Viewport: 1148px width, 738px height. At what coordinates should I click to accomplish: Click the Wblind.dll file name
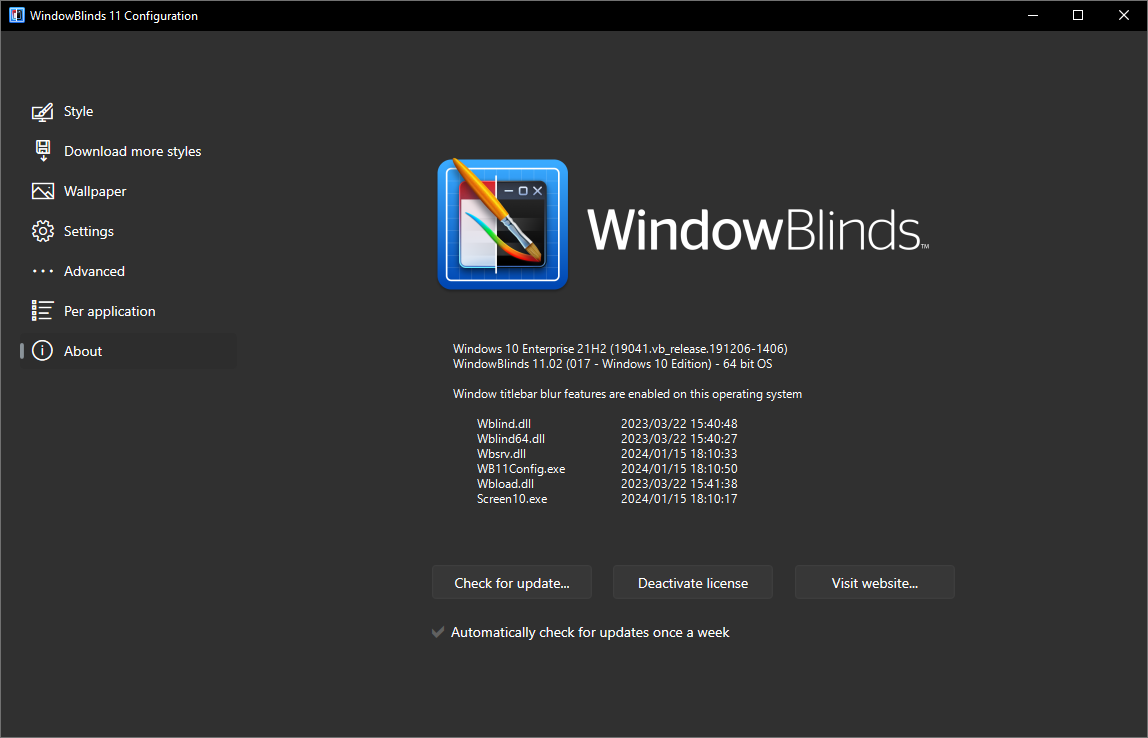pyautogui.click(x=504, y=424)
